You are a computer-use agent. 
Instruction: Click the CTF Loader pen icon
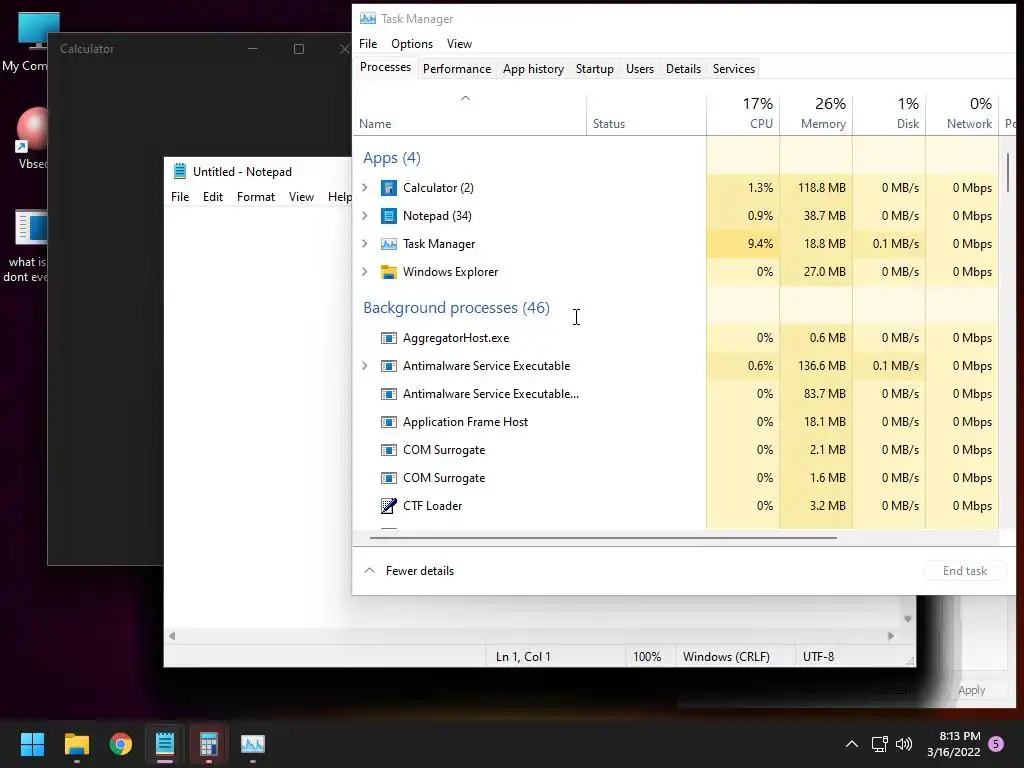click(389, 506)
